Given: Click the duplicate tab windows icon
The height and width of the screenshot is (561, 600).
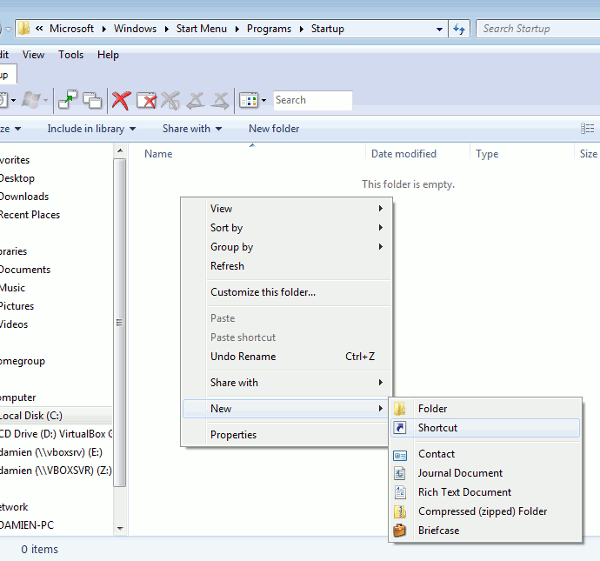Looking at the screenshot, I should click(92, 101).
